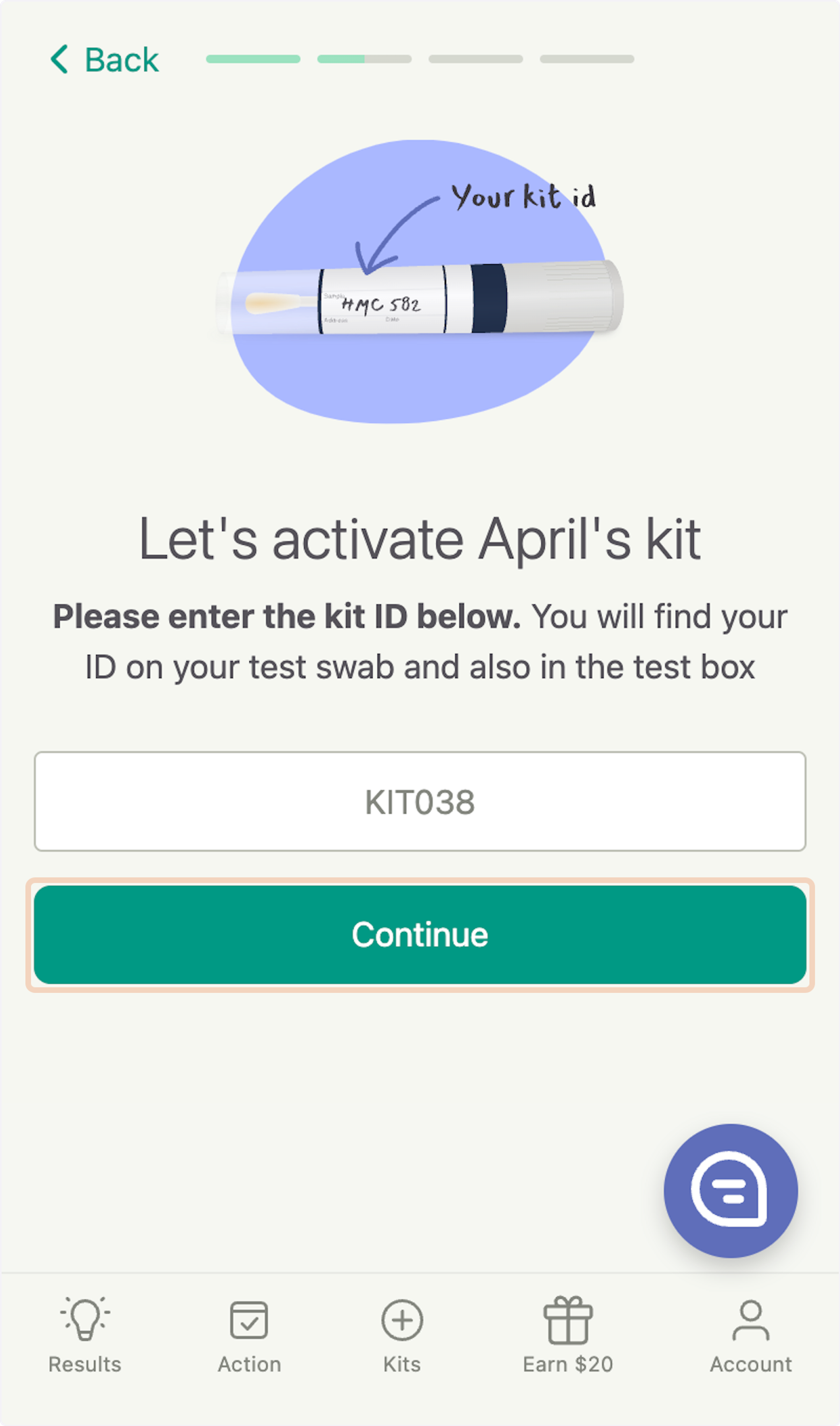
Task: Click the Continue button
Action: [420, 935]
